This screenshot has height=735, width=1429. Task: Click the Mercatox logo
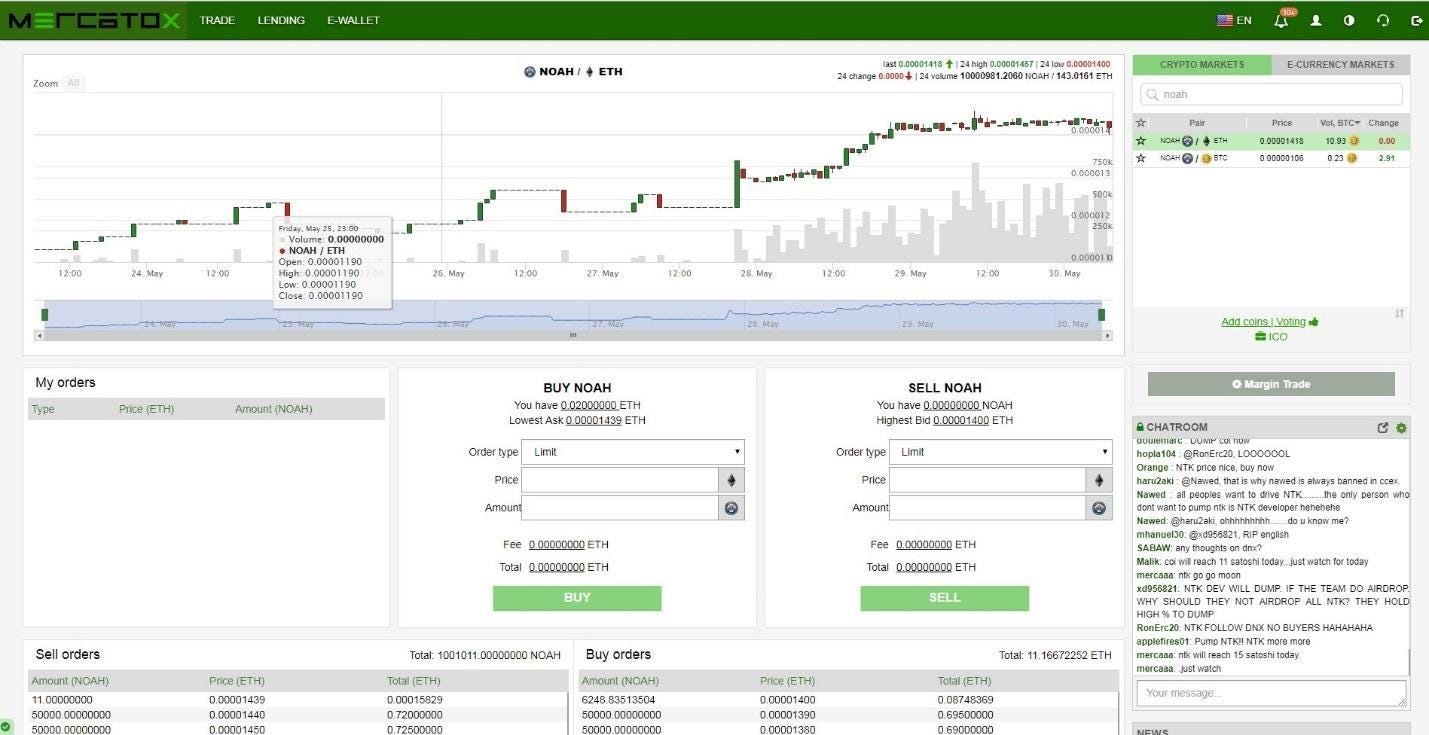94,20
